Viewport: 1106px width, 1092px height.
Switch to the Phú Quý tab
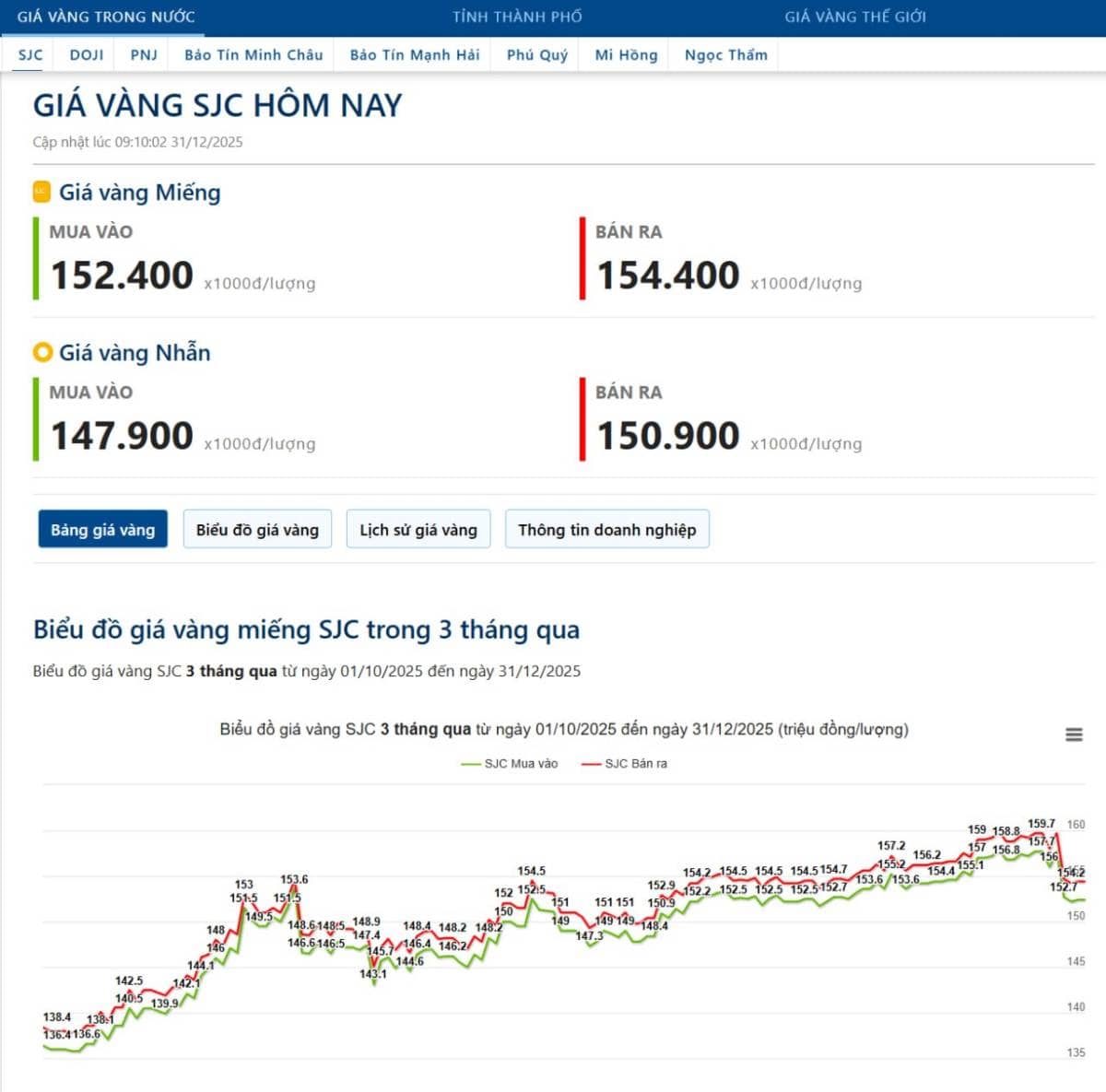(537, 54)
